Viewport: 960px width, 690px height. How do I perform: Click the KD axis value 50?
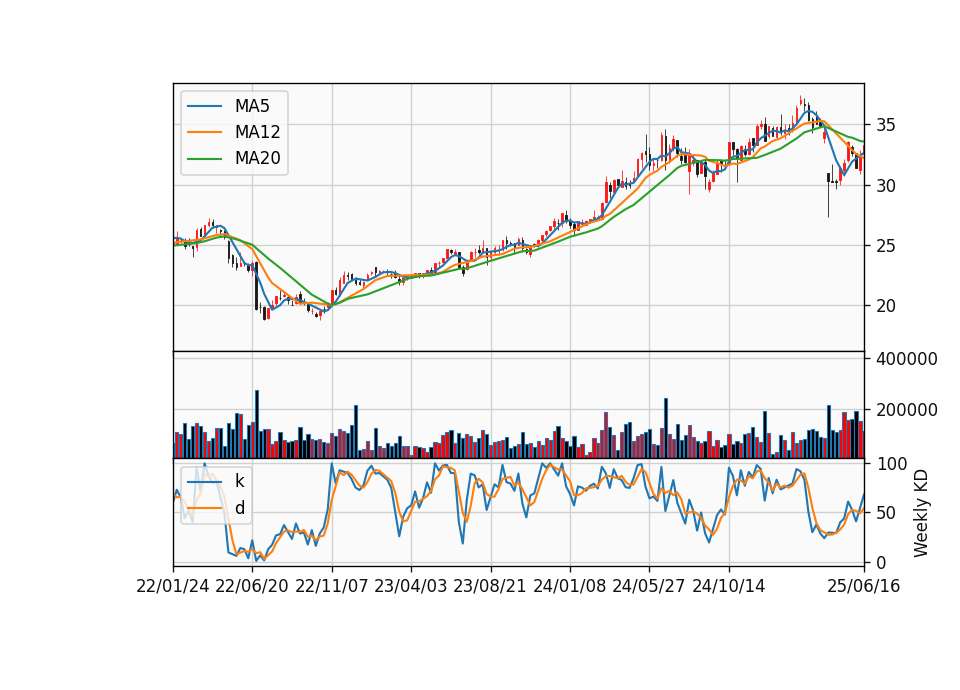pos(885,513)
